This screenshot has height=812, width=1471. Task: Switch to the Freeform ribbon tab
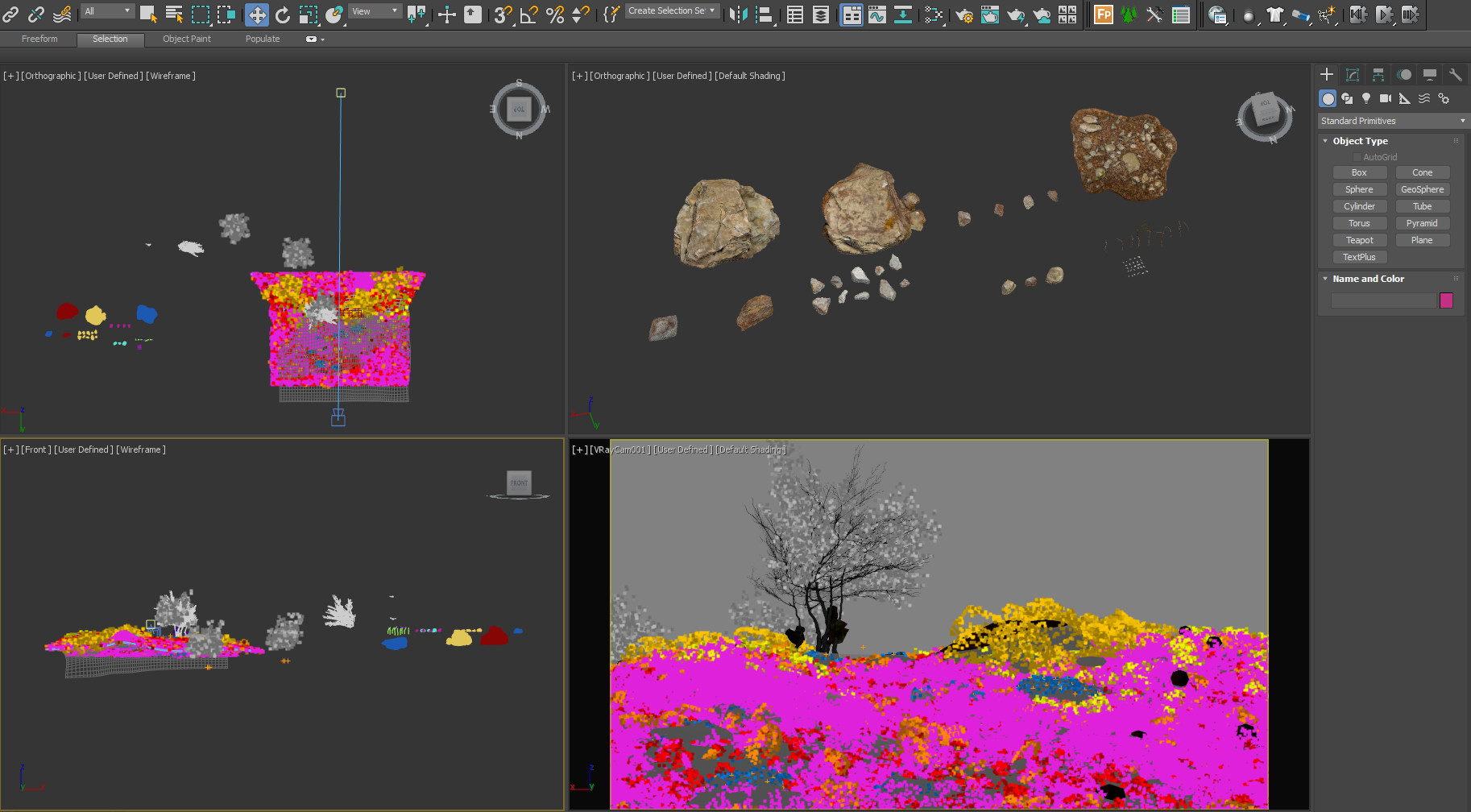coord(39,39)
